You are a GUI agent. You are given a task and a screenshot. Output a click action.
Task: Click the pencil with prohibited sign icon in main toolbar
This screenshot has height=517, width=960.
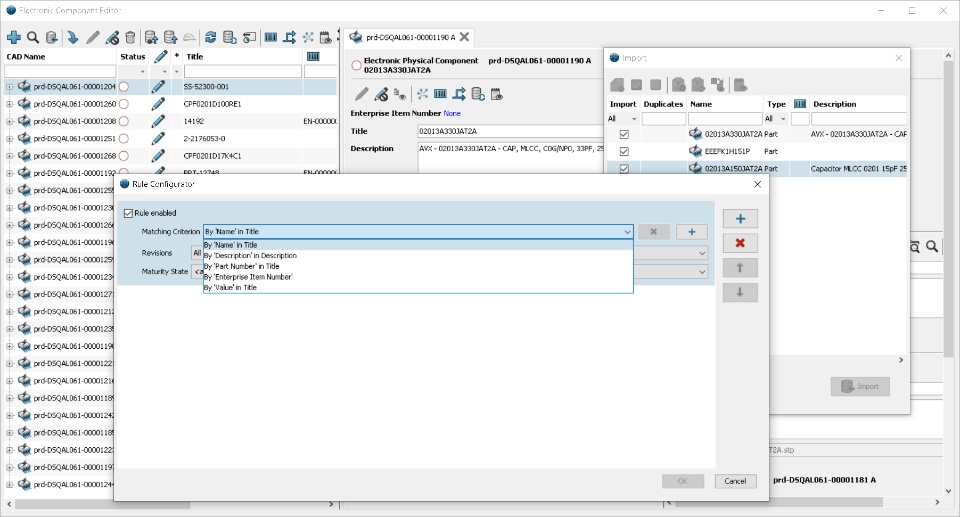click(x=112, y=37)
